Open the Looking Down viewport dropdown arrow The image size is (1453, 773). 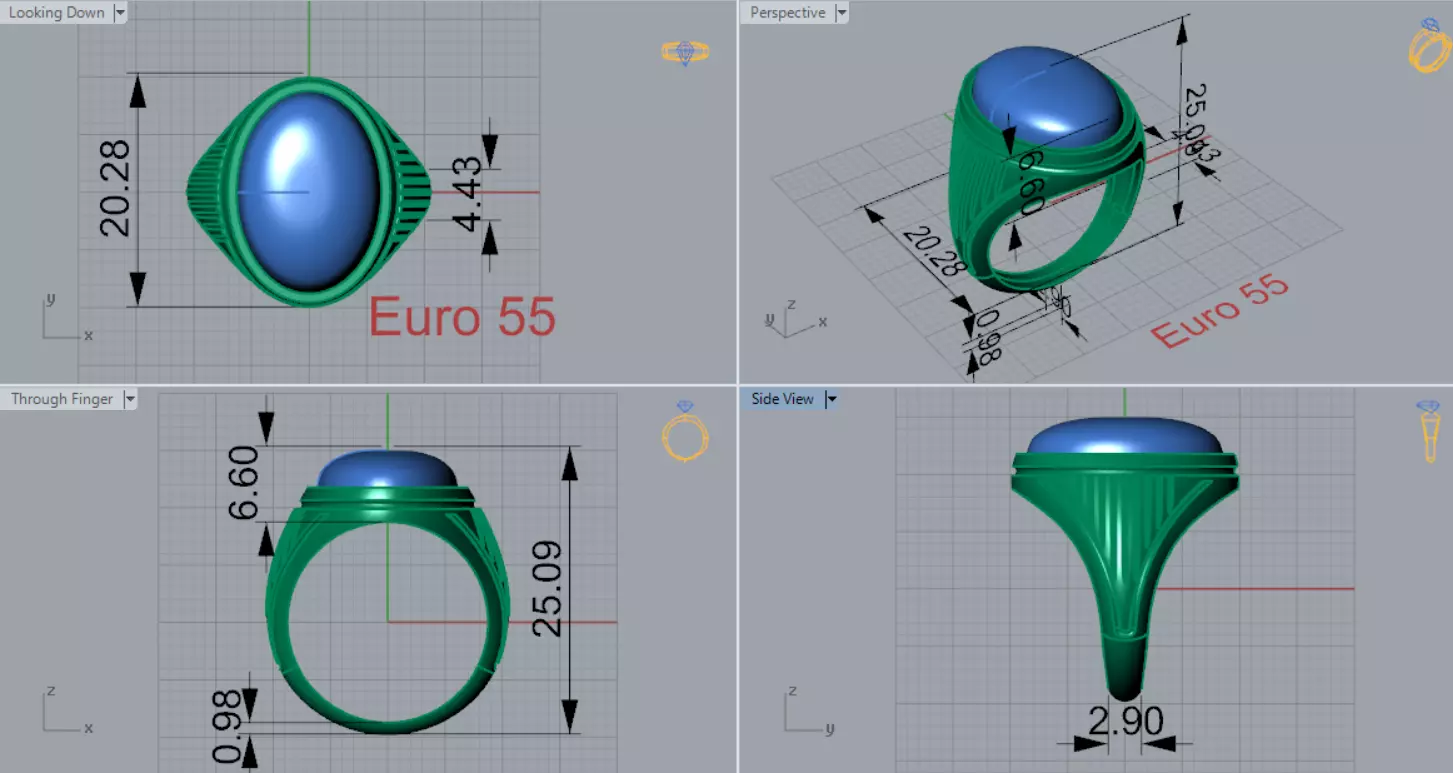tap(120, 13)
